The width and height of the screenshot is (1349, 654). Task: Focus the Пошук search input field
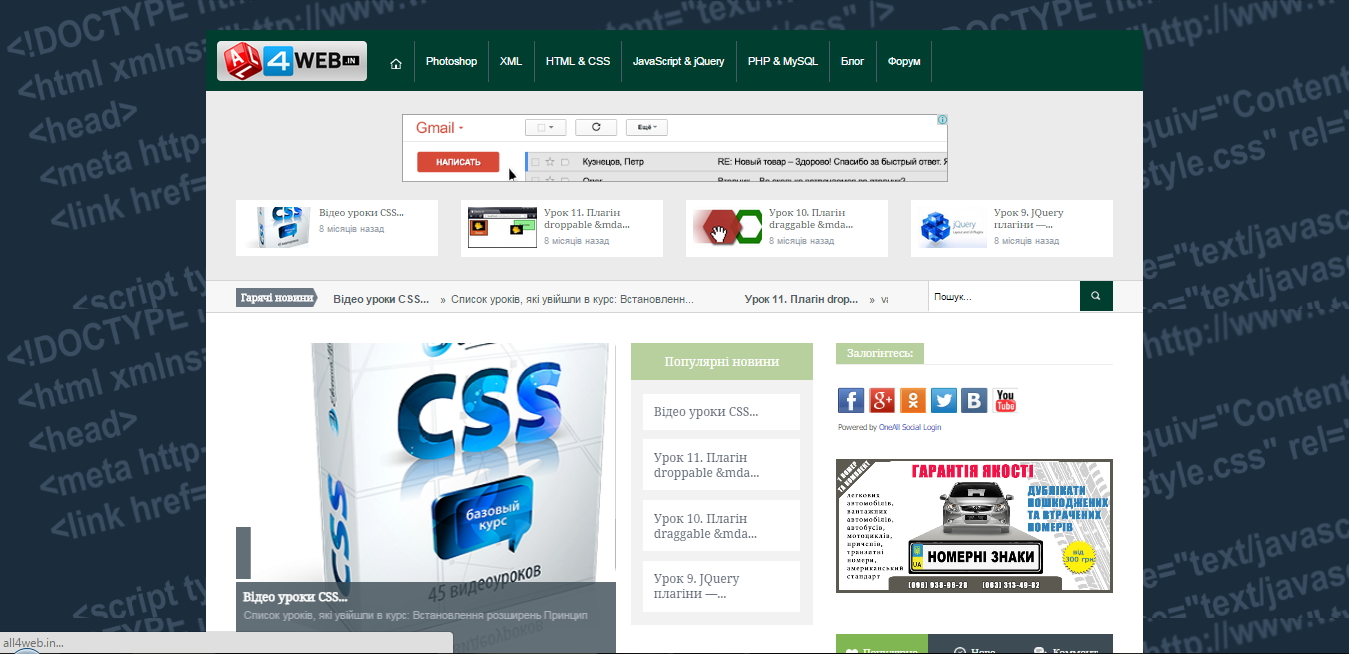1004,296
